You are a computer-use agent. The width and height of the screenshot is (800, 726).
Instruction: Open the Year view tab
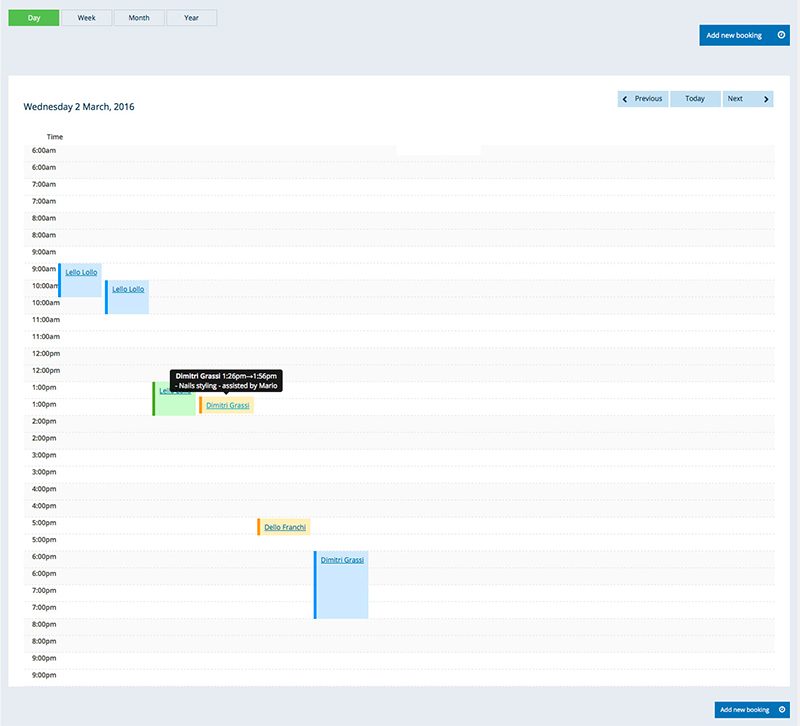[191, 18]
